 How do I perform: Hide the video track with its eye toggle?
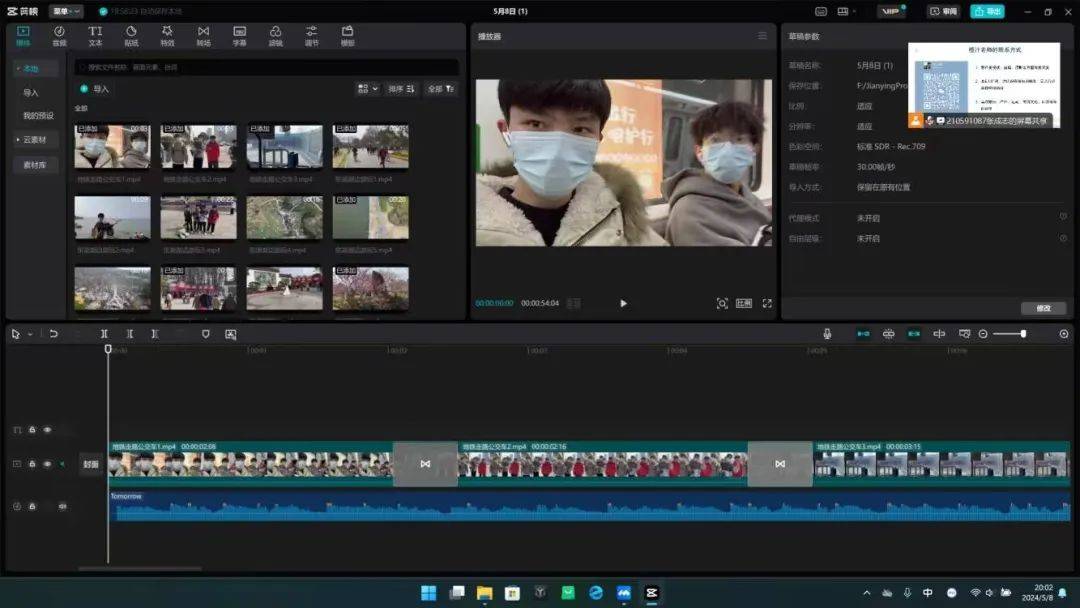(x=47, y=463)
